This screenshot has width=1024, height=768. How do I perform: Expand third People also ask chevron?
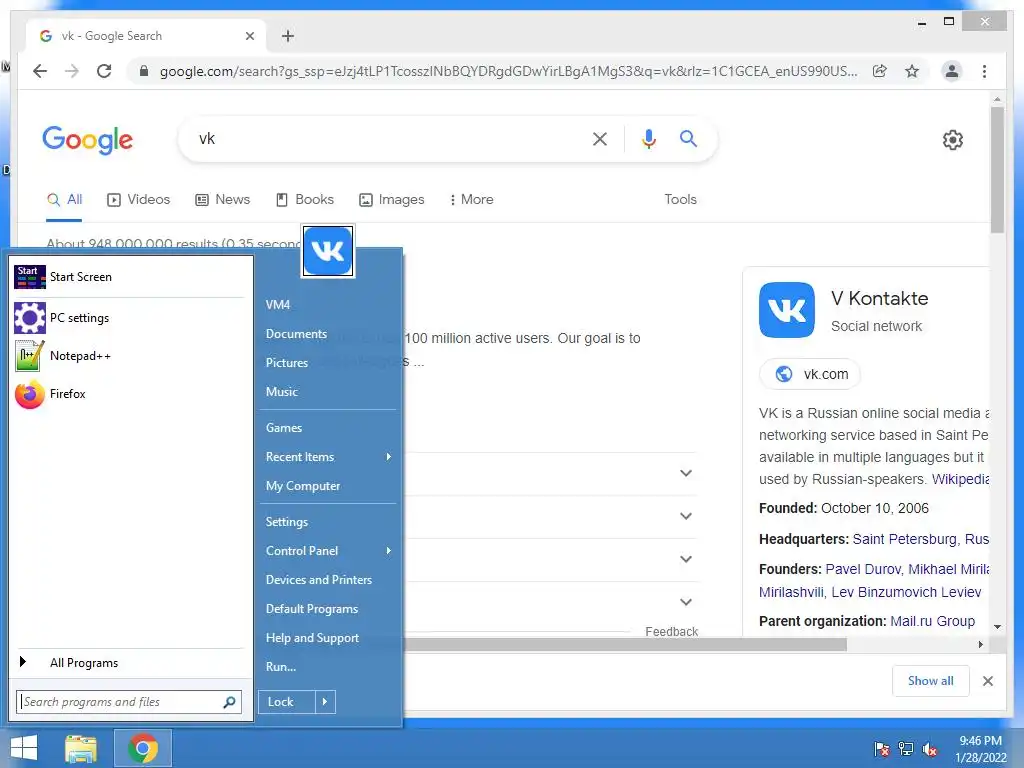[686, 559]
